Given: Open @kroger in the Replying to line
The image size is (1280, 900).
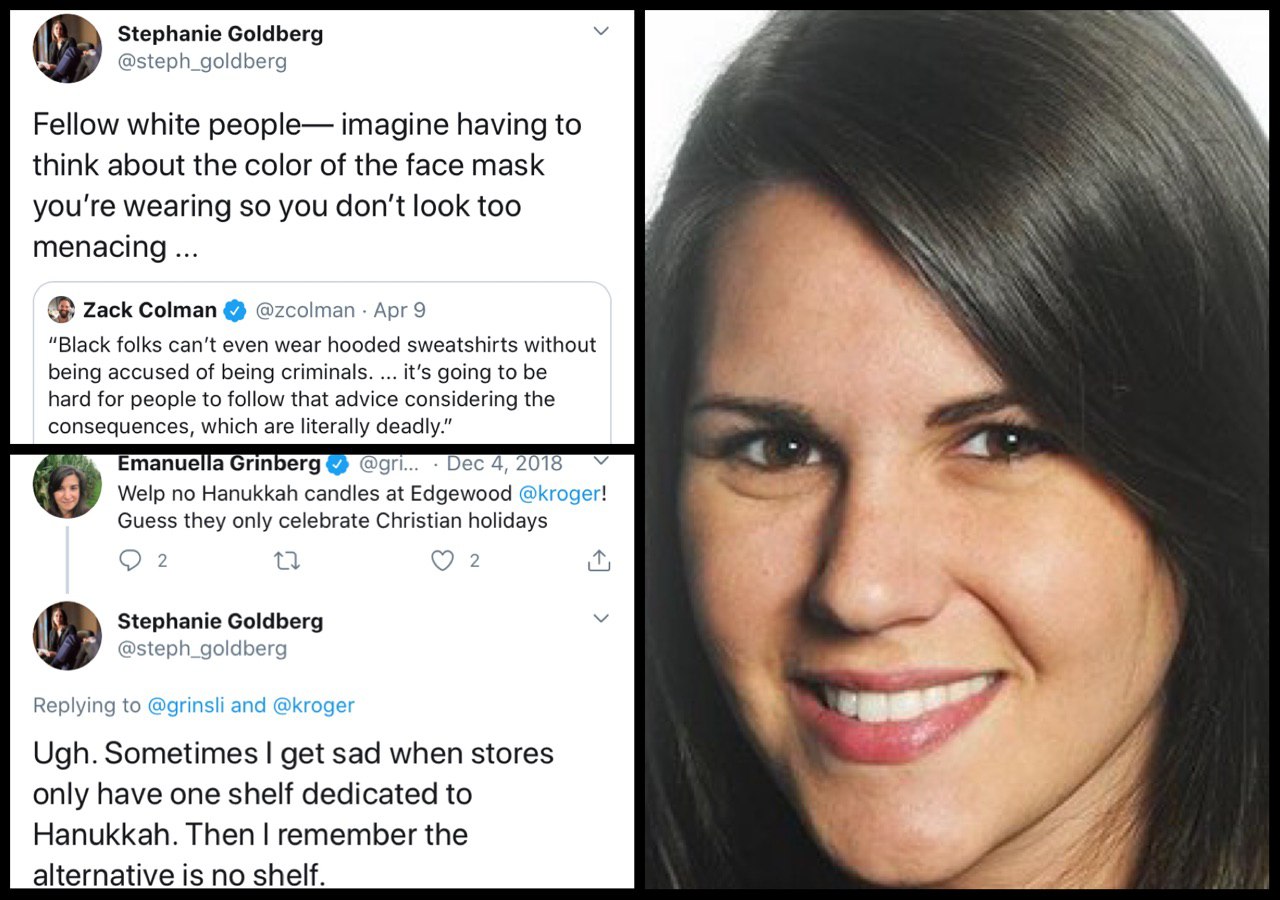Looking at the screenshot, I should tap(314, 705).
